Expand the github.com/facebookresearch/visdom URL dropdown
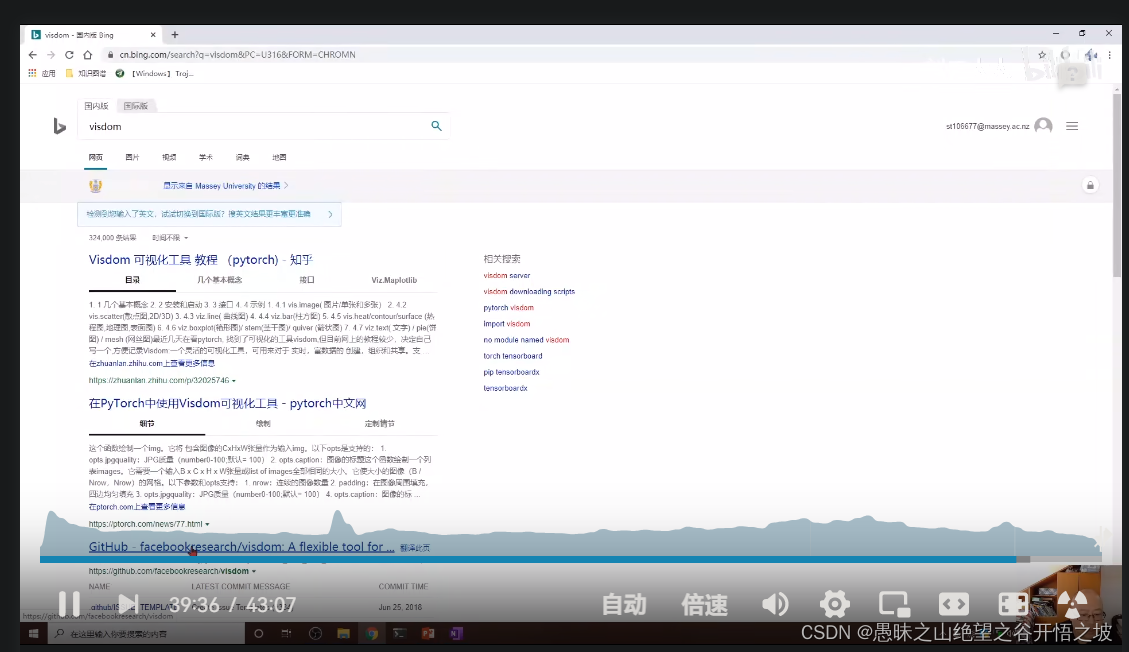1129x652 pixels. point(253,571)
